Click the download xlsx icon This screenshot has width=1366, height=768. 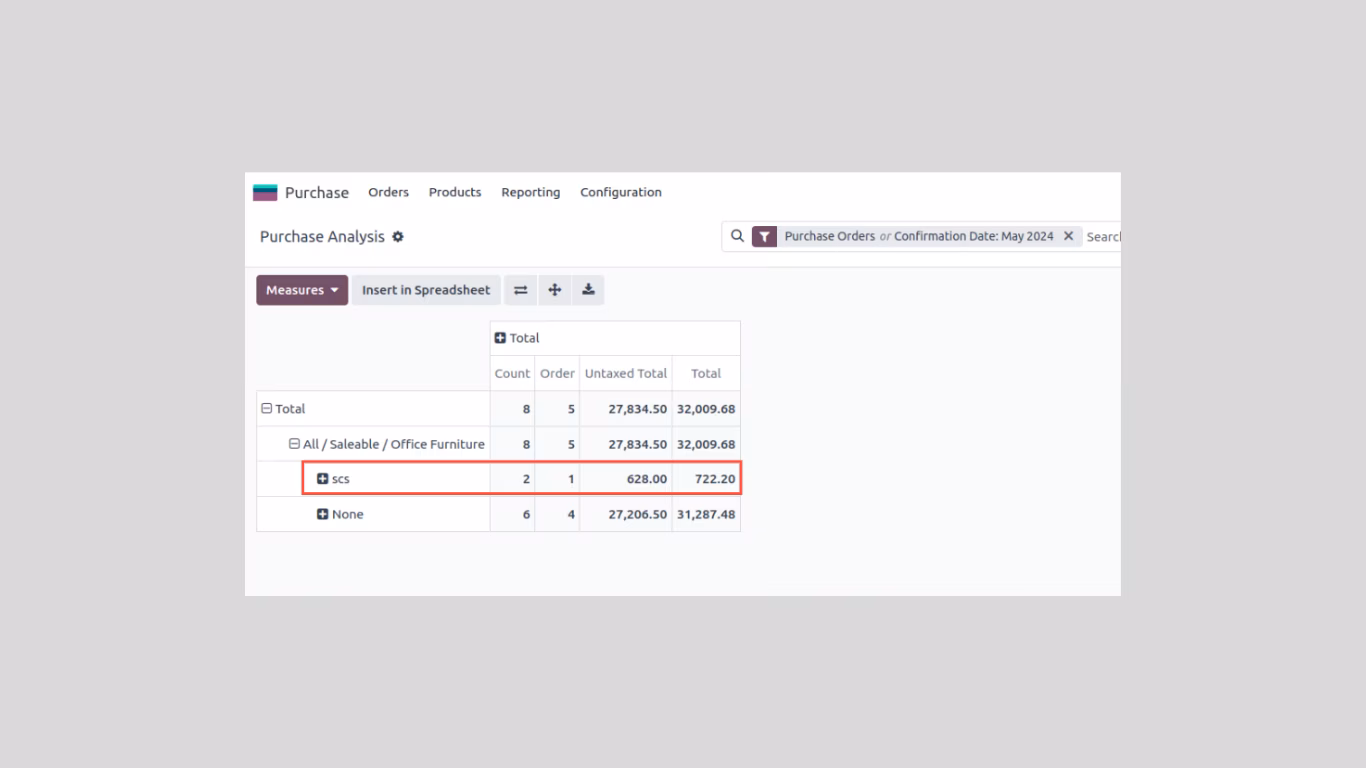589,290
